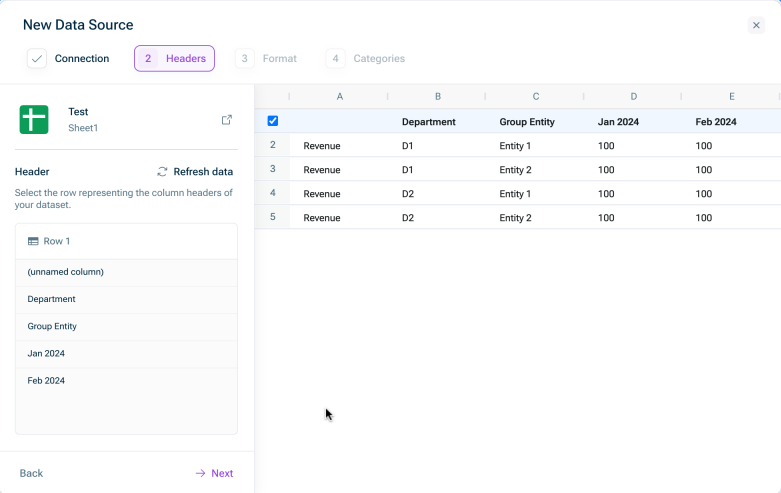Go to the Headers step tab

coord(174,59)
